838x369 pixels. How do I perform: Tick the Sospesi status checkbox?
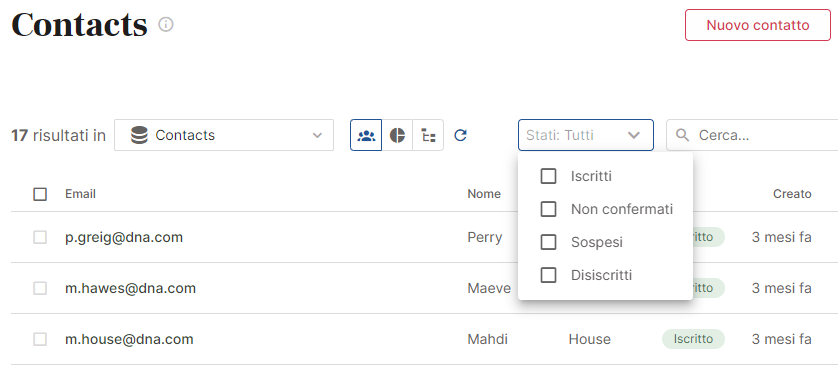(548, 242)
